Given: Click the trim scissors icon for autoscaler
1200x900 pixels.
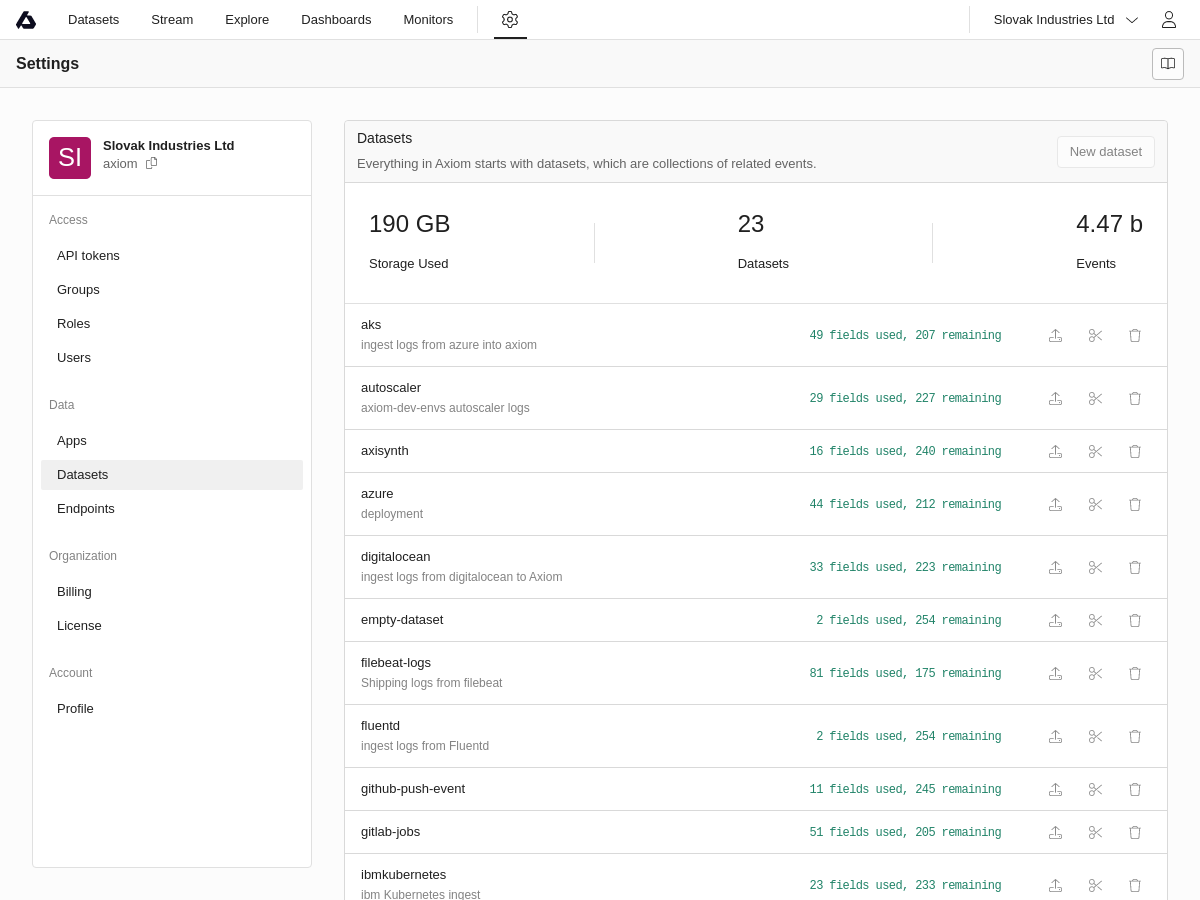Looking at the screenshot, I should tap(1095, 399).
